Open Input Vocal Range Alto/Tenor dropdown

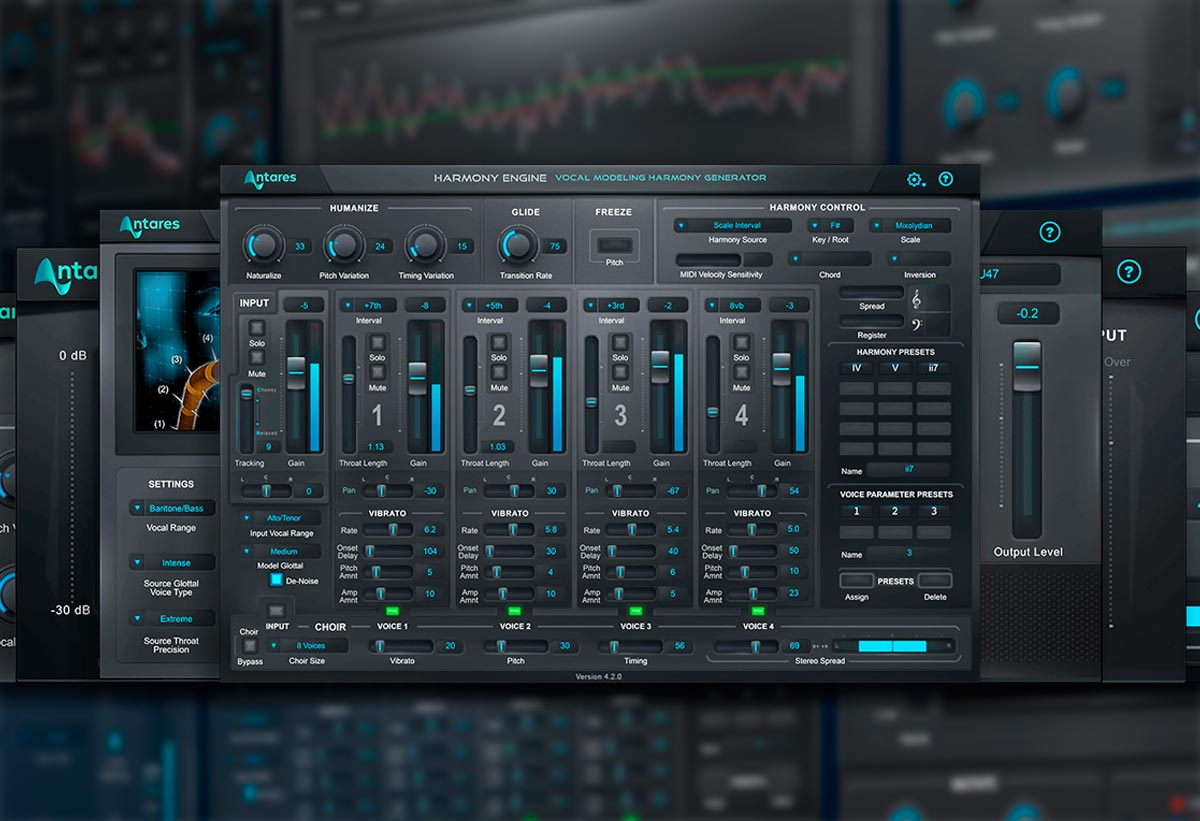point(281,518)
